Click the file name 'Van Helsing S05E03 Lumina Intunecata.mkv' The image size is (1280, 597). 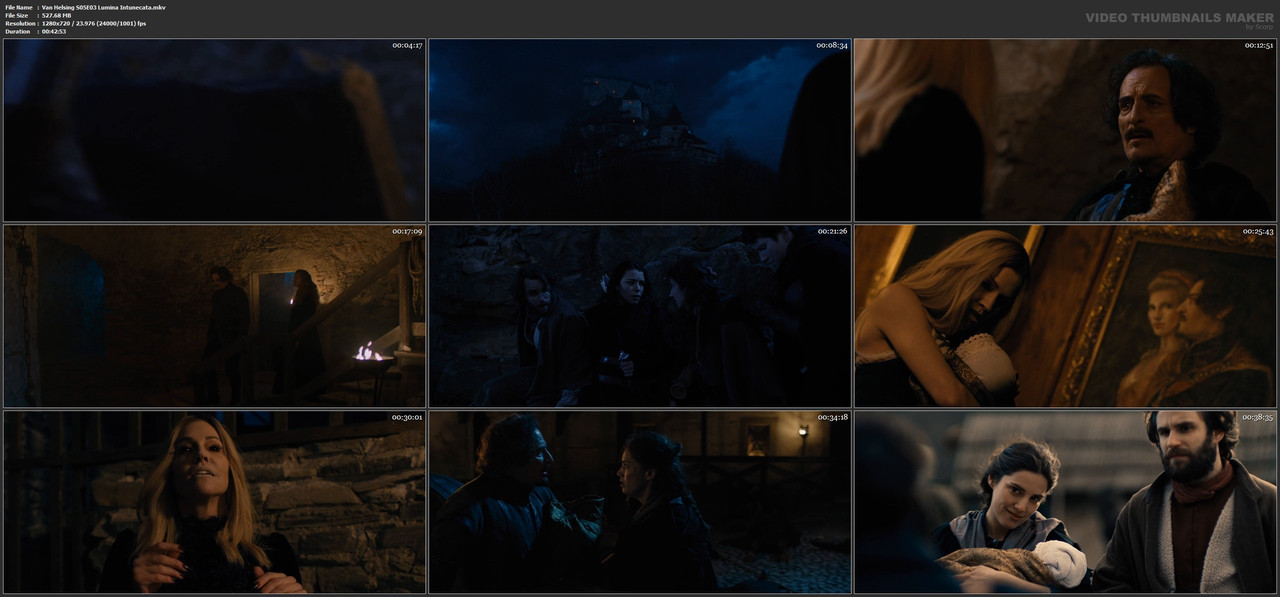coord(104,7)
